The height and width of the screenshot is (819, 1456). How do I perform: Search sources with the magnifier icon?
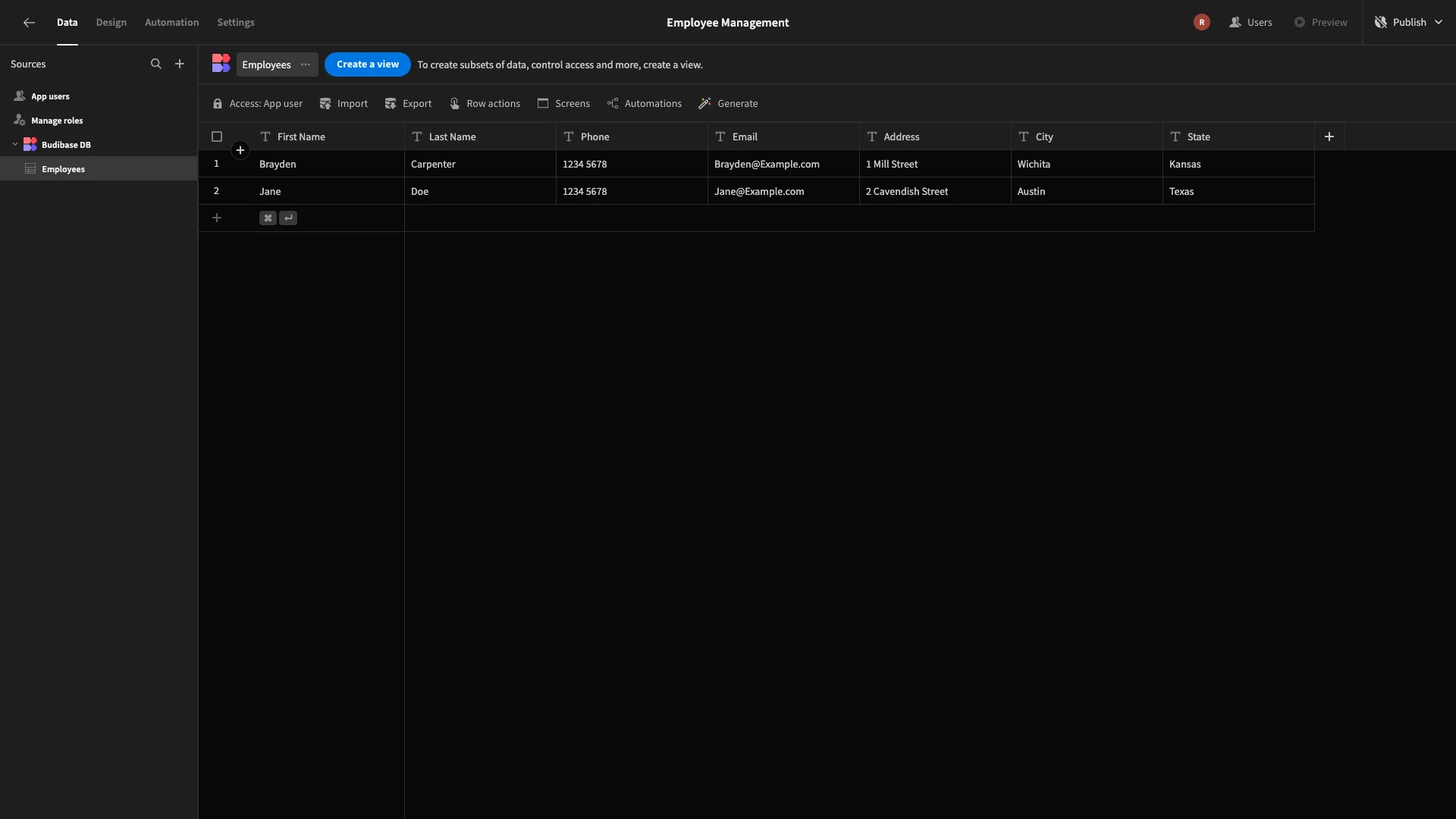pyautogui.click(x=156, y=64)
